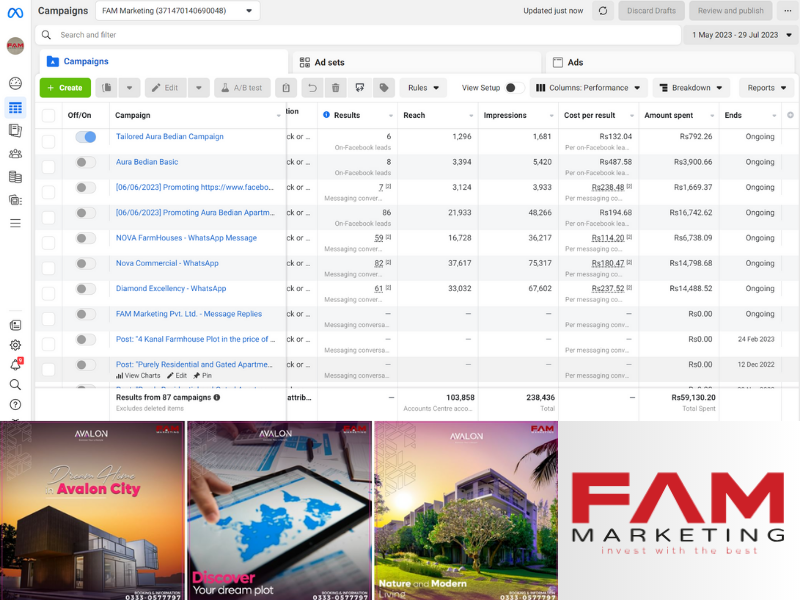Open the Nova Commercial - WhatsApp campaign link
The width and height of the screenshot is (800, 600).
pos(167,263)
